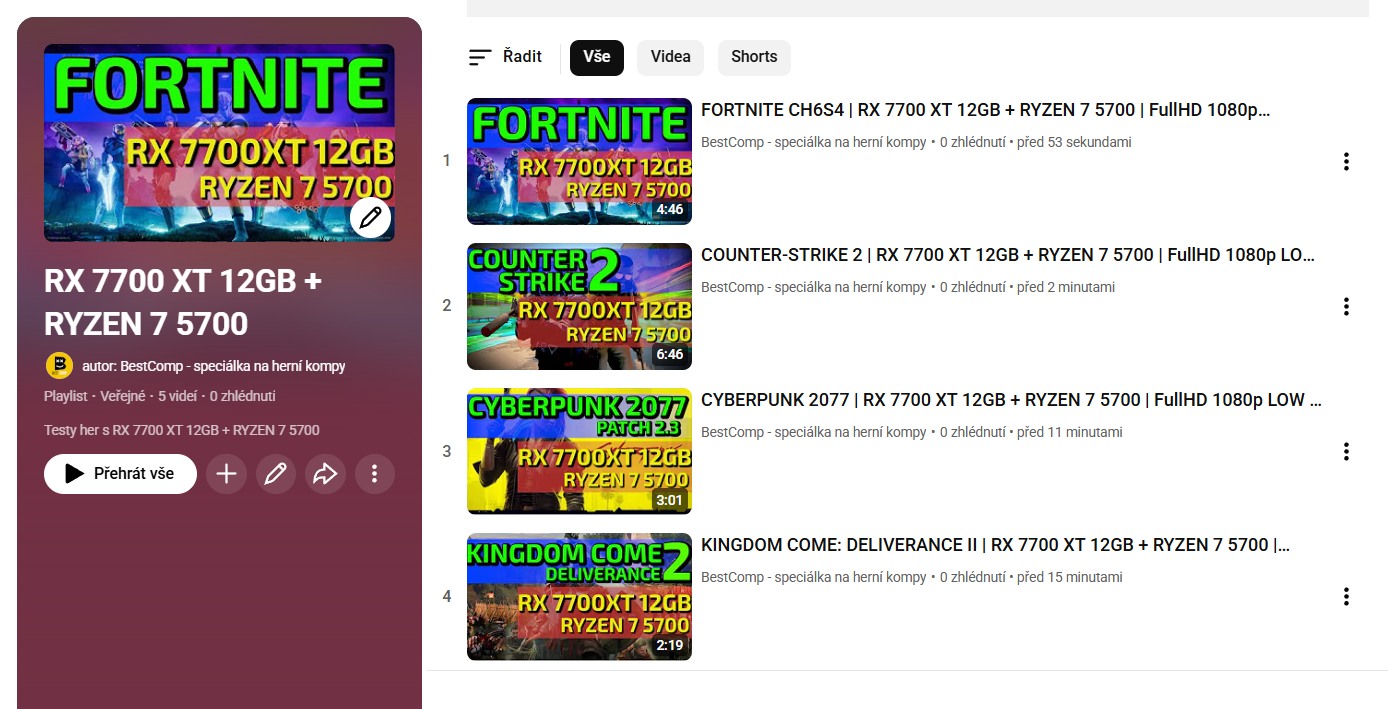The image size is (1388, 709).
Task: Open COUNTER-STRIKE 2 video title
Action: point(1008,255)
